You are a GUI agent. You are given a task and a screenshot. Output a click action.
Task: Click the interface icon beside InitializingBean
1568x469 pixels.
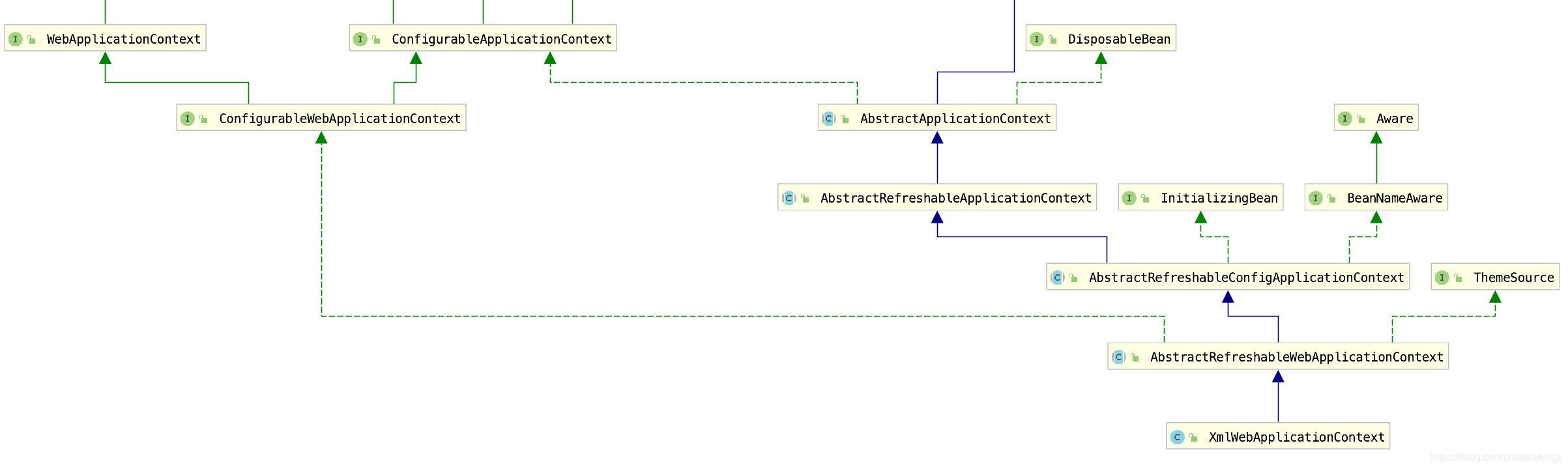coord(1129,198)
